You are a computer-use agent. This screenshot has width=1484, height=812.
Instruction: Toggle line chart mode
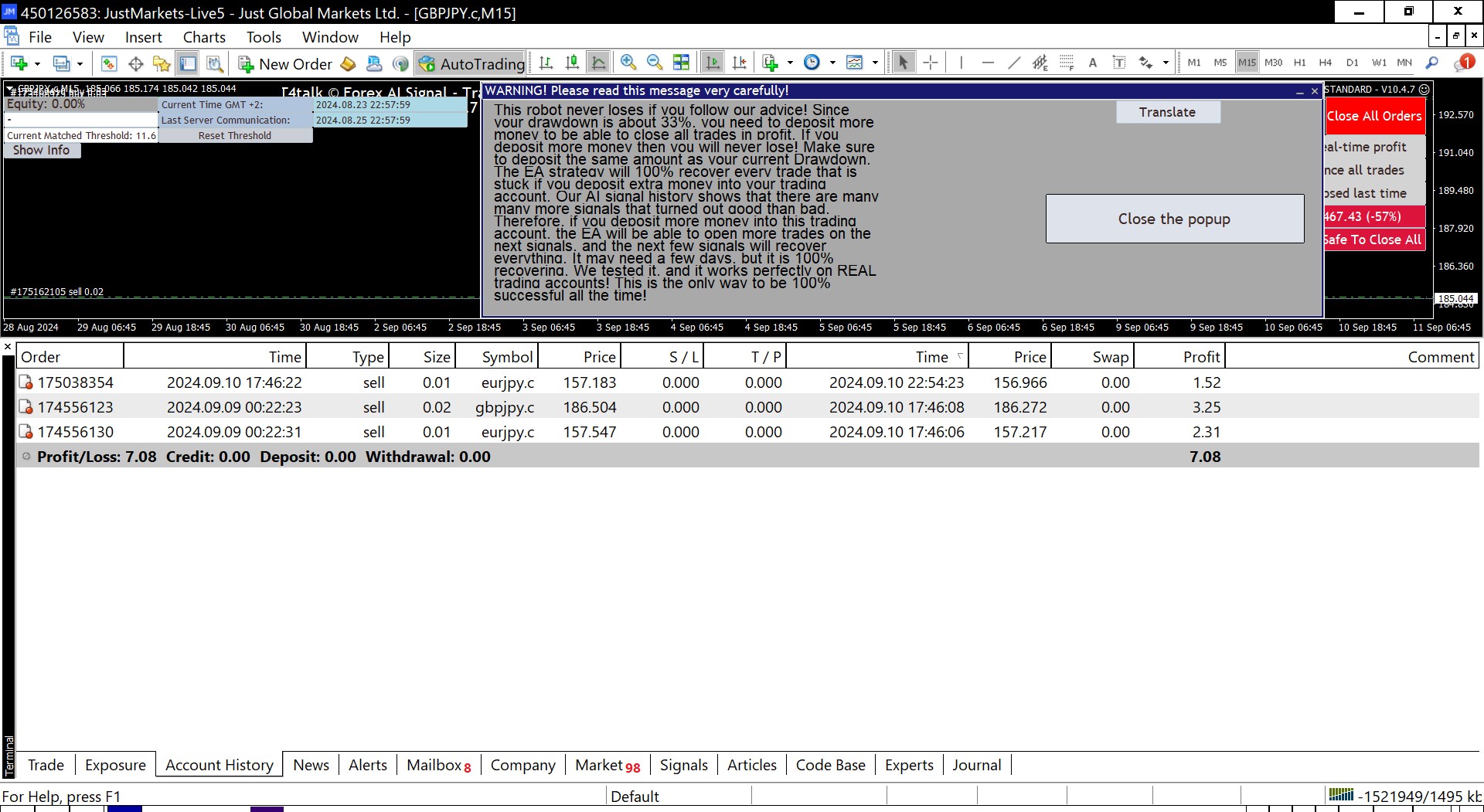point(598,63)
